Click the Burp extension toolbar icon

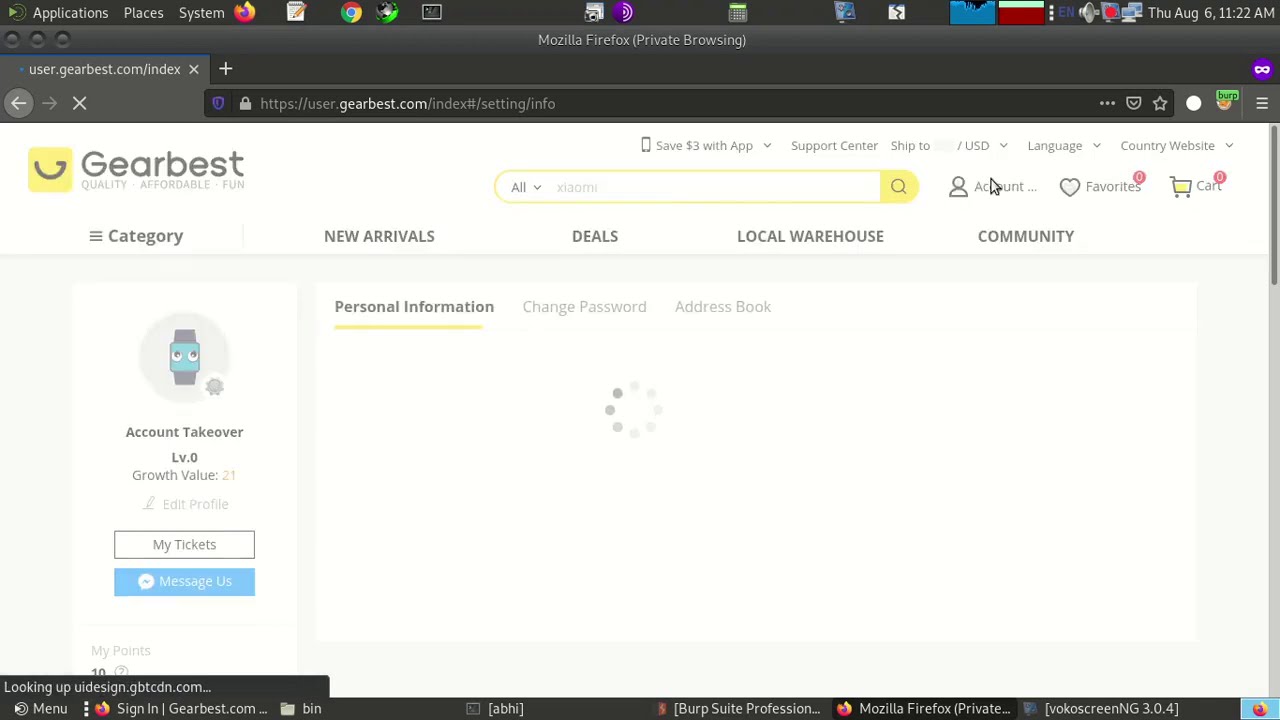[1226, 103]
